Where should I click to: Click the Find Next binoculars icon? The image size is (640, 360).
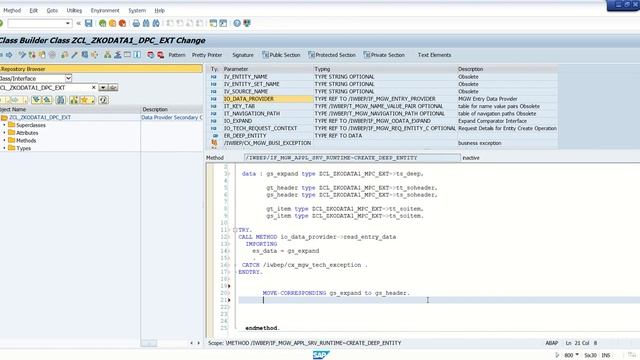pos(156,23)
